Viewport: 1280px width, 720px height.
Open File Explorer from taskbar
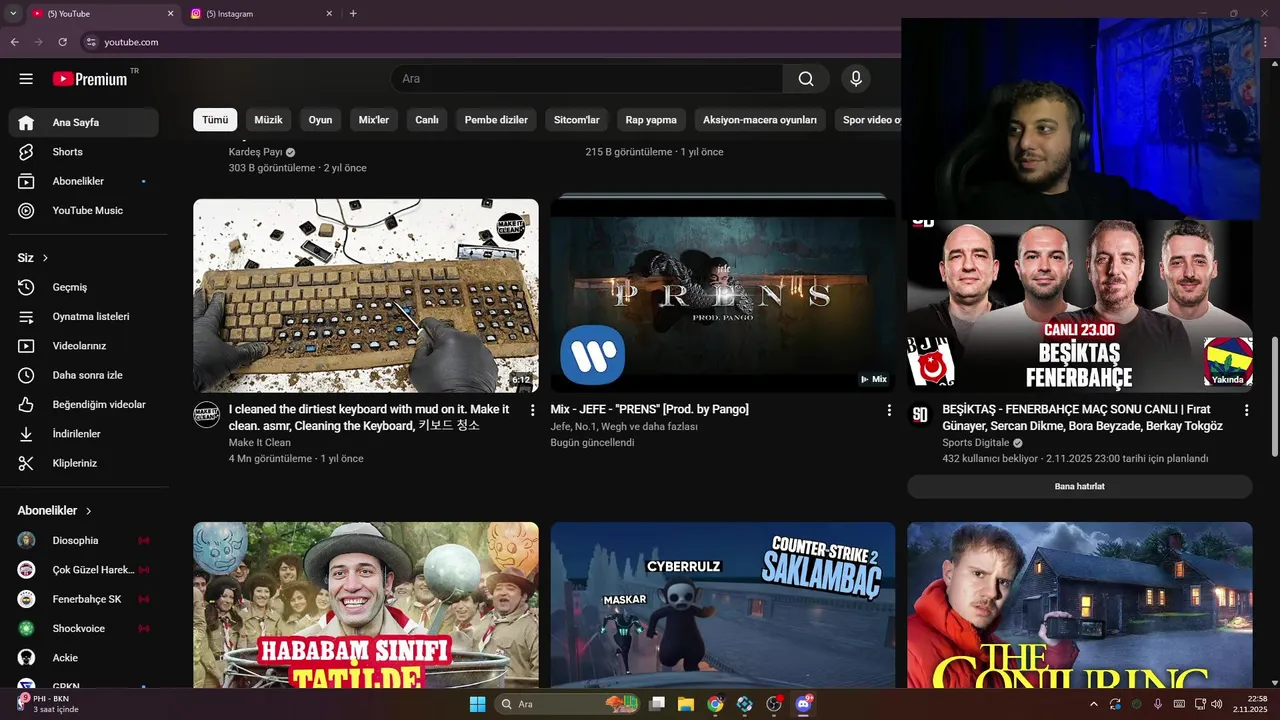pos(686,704)
